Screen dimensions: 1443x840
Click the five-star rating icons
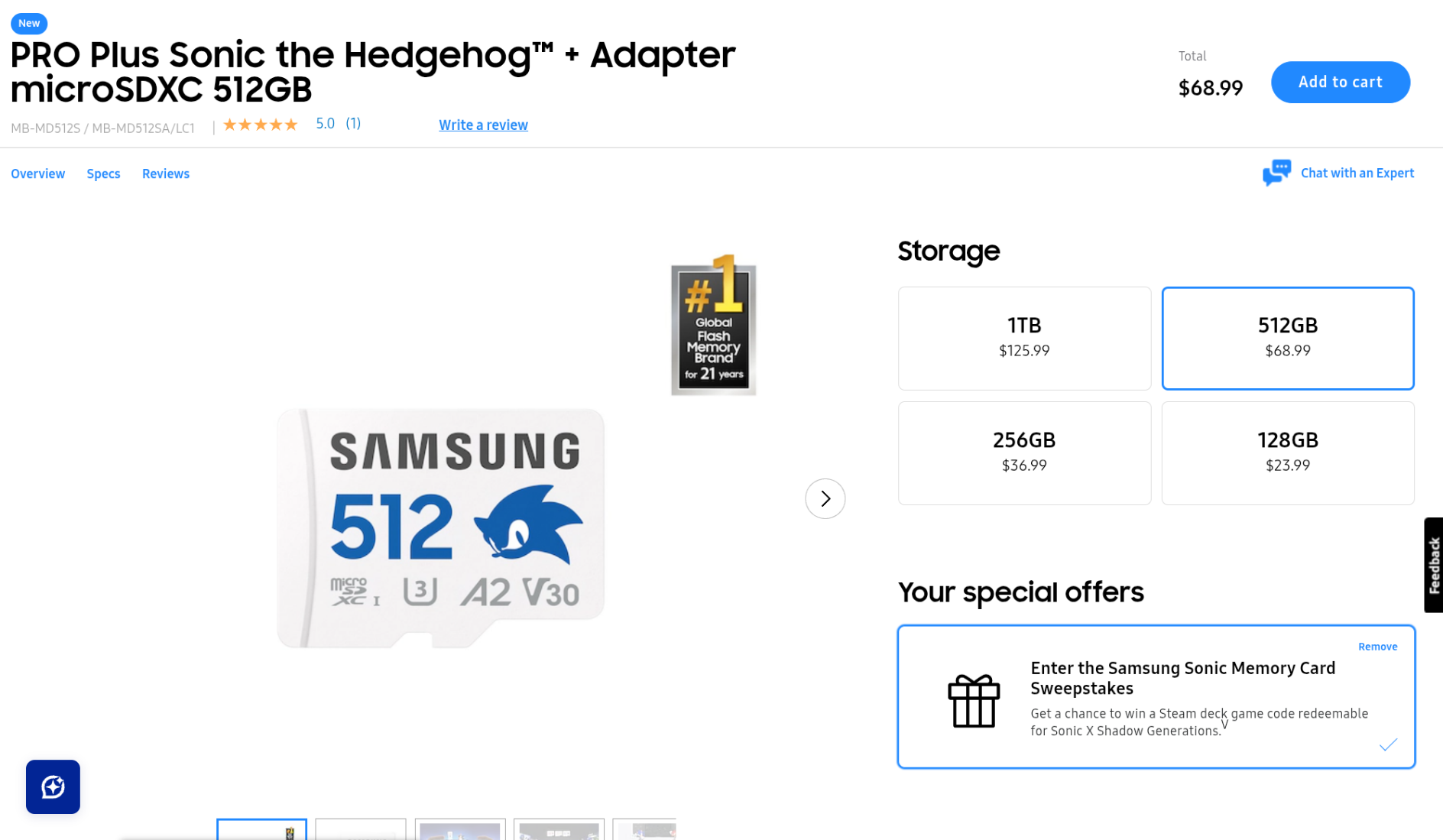click(260, 125)
